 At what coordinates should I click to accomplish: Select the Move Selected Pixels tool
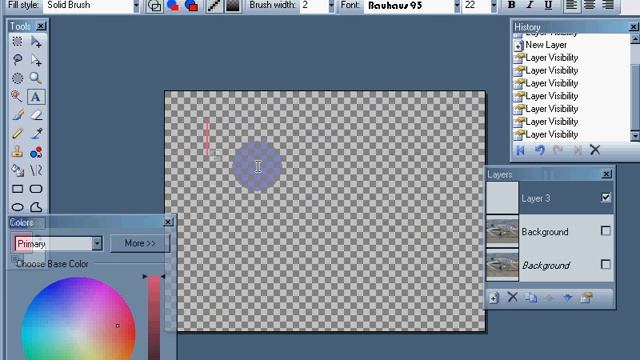pyautogui.click(x=36, y=42)
